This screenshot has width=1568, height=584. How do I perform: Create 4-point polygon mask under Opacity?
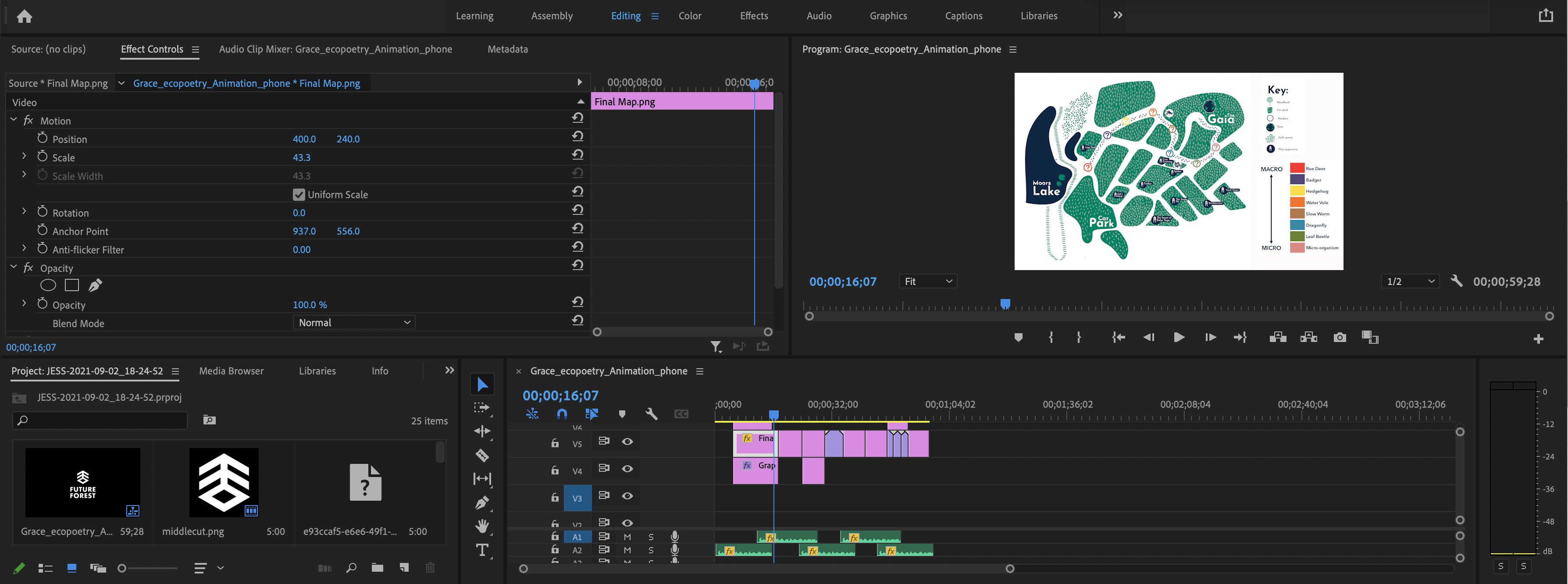click(x=72, y=285)
